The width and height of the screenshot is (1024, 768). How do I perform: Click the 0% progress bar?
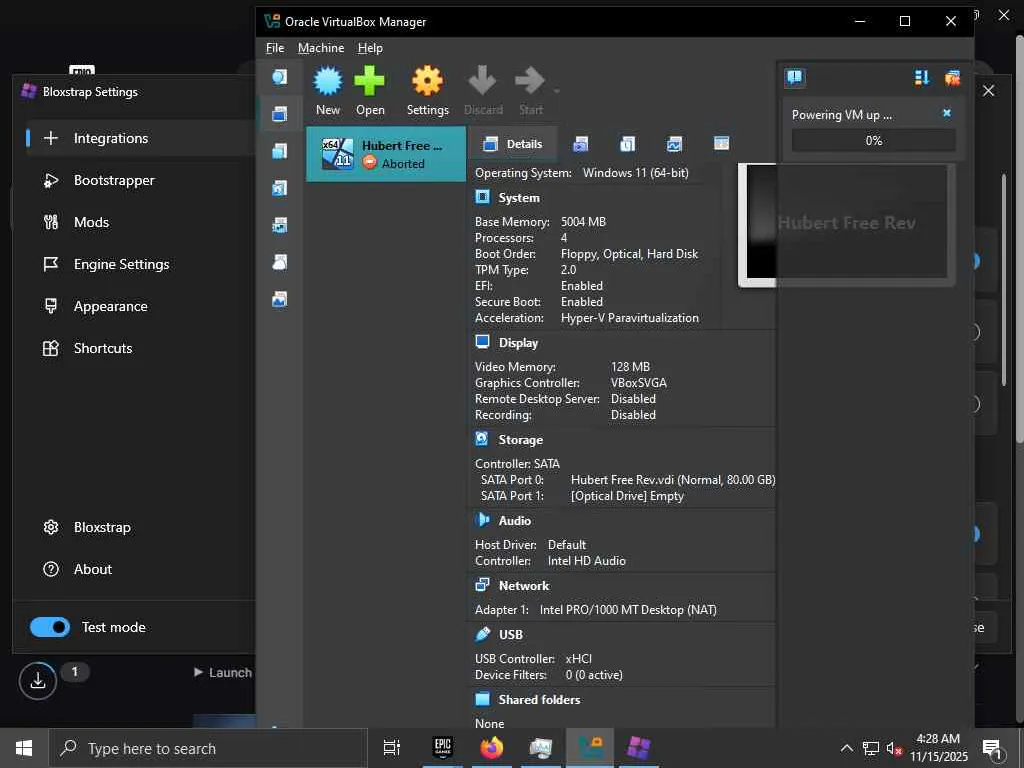[x=873, y=140]
